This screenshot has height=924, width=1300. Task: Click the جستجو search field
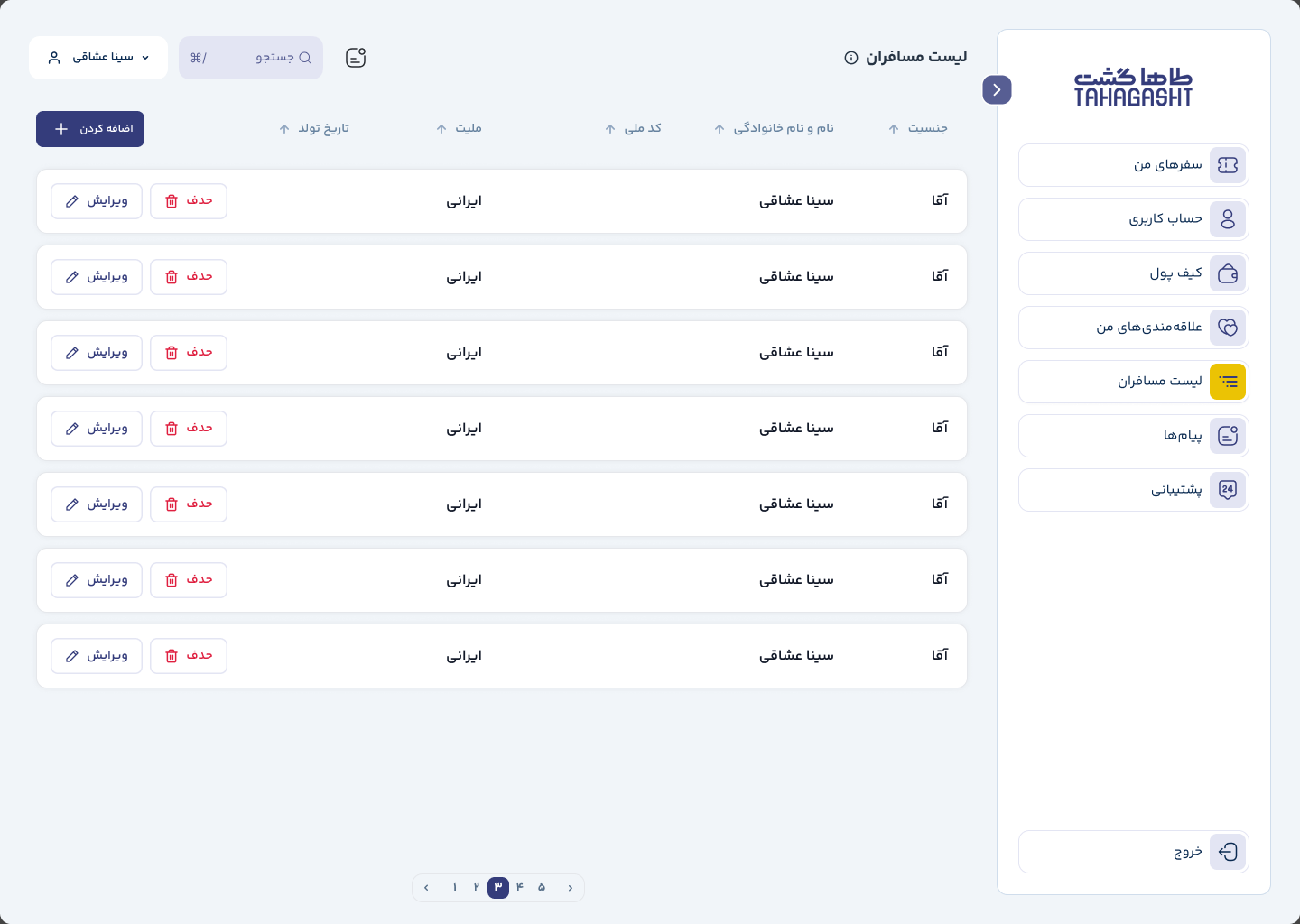click(251, 58)
